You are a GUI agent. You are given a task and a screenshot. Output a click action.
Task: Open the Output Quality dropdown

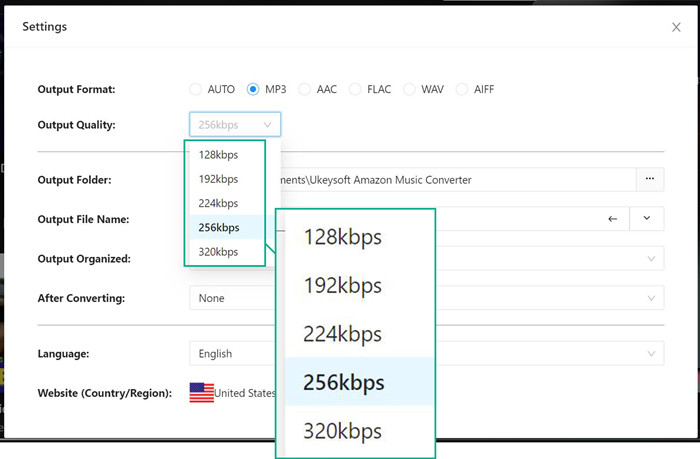(235, 125)
